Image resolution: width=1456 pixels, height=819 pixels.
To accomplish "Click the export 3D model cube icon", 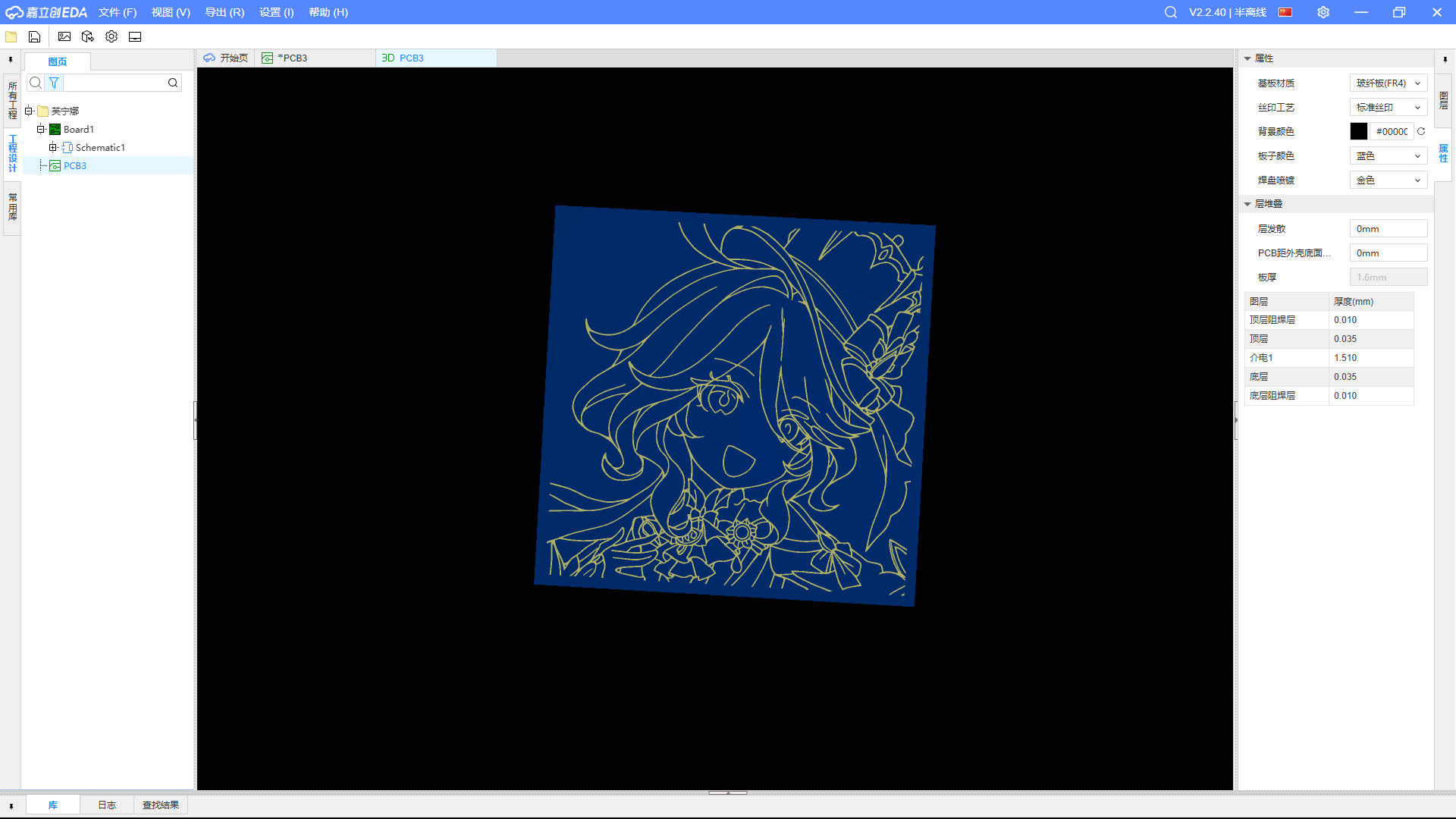I will [88, 36].
